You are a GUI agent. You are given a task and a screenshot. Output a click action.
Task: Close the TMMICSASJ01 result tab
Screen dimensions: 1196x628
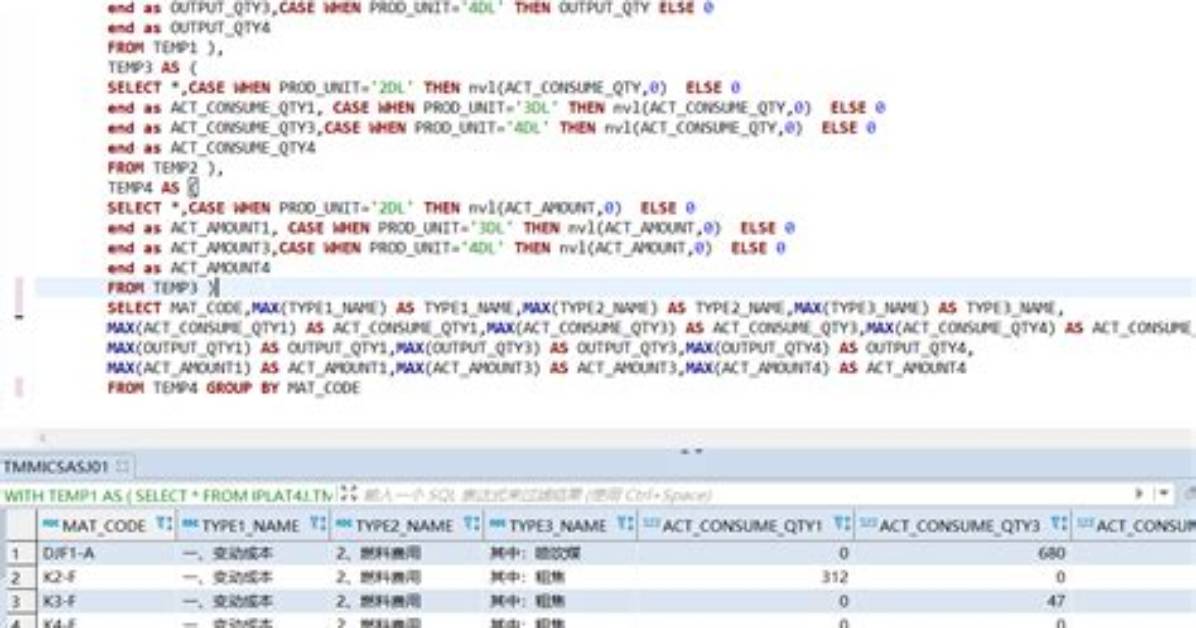coord(122,465)
